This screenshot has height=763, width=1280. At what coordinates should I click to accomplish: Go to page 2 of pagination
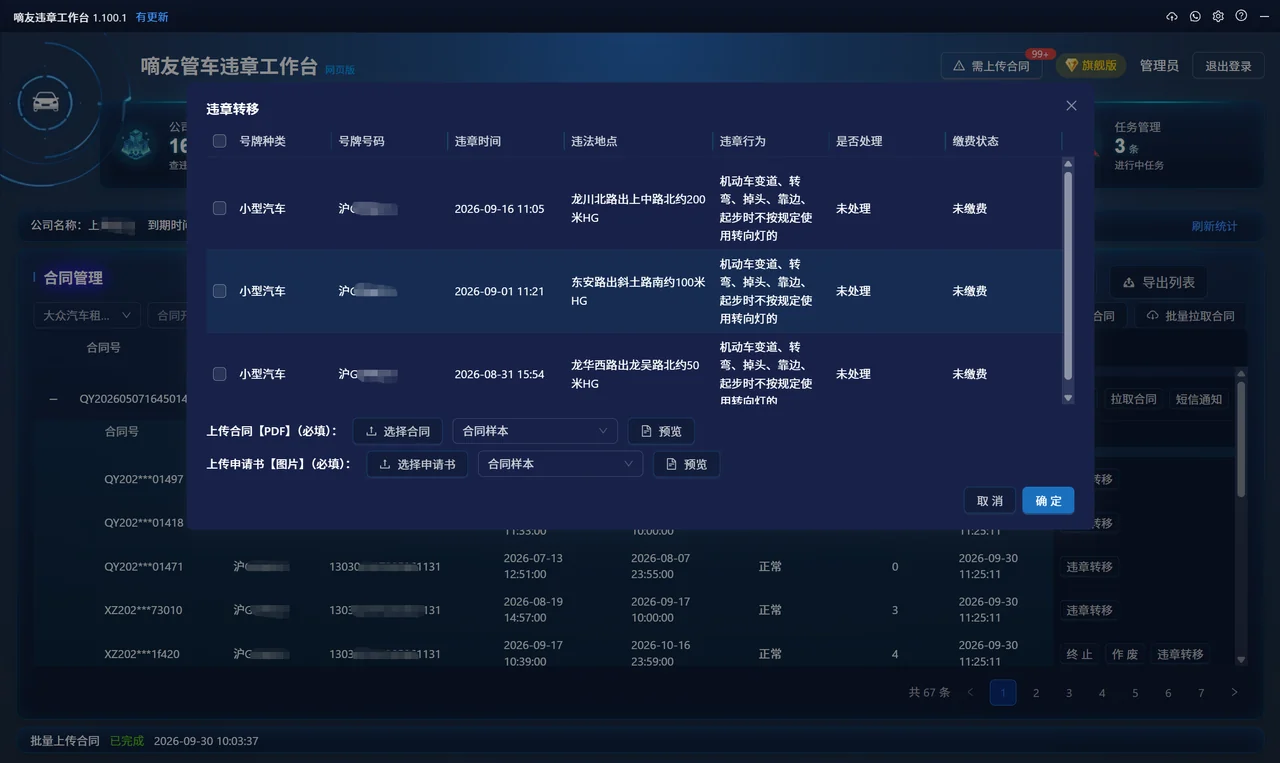tap(1036, 693)
